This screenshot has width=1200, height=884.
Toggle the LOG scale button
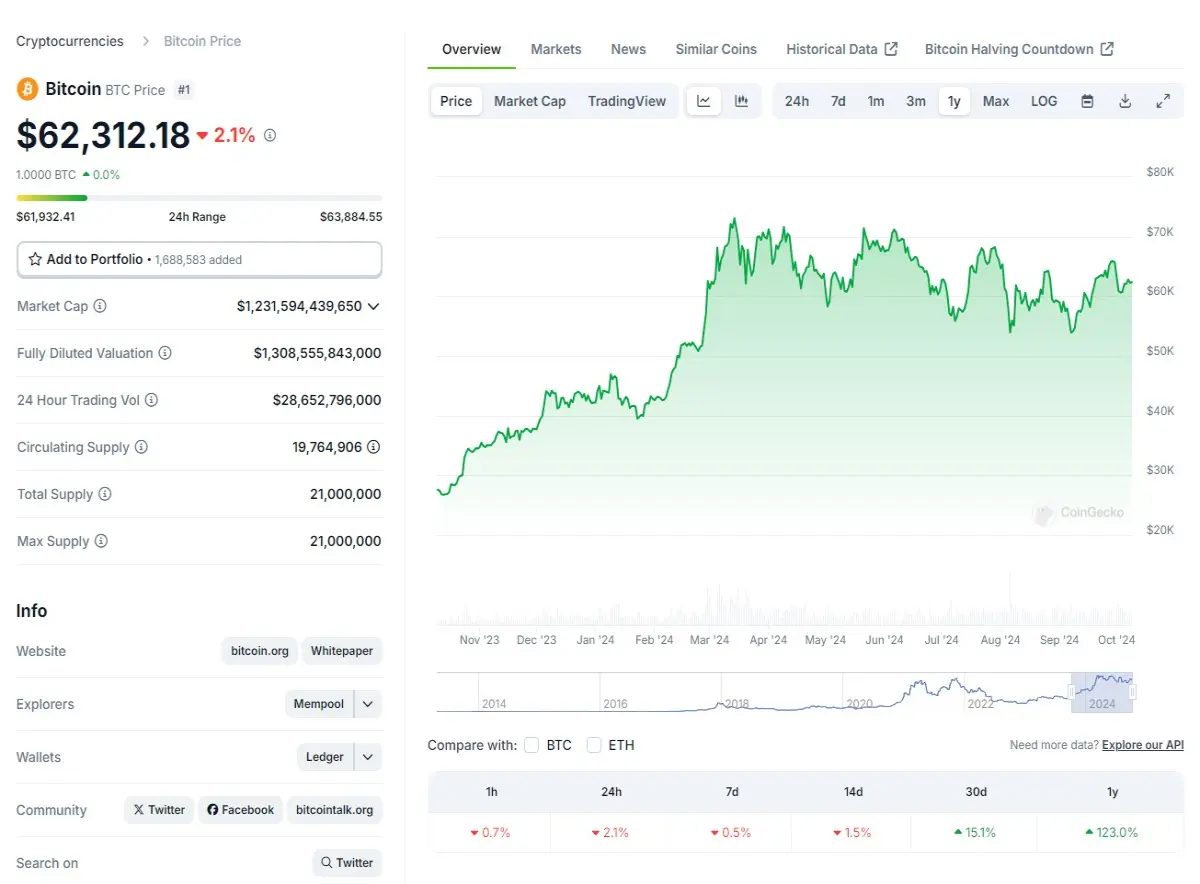(x=1044, y=101)
